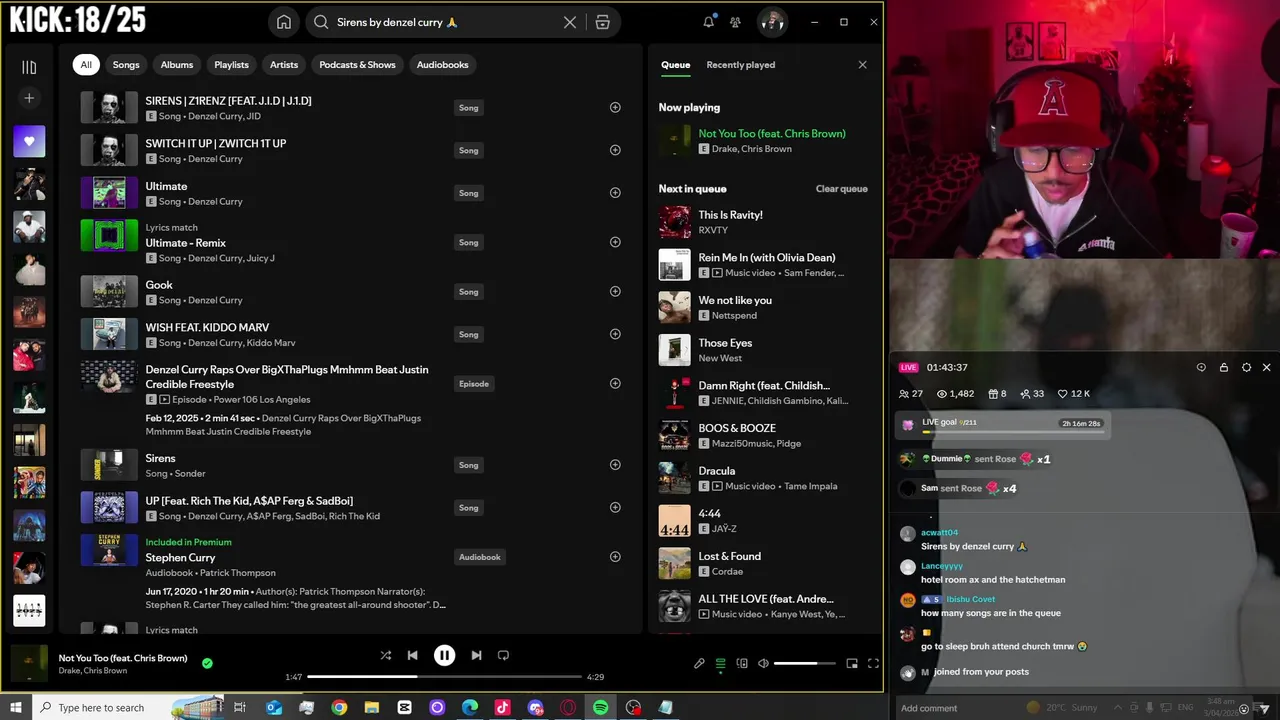Open the notifications bell

(x=709, y=22)
